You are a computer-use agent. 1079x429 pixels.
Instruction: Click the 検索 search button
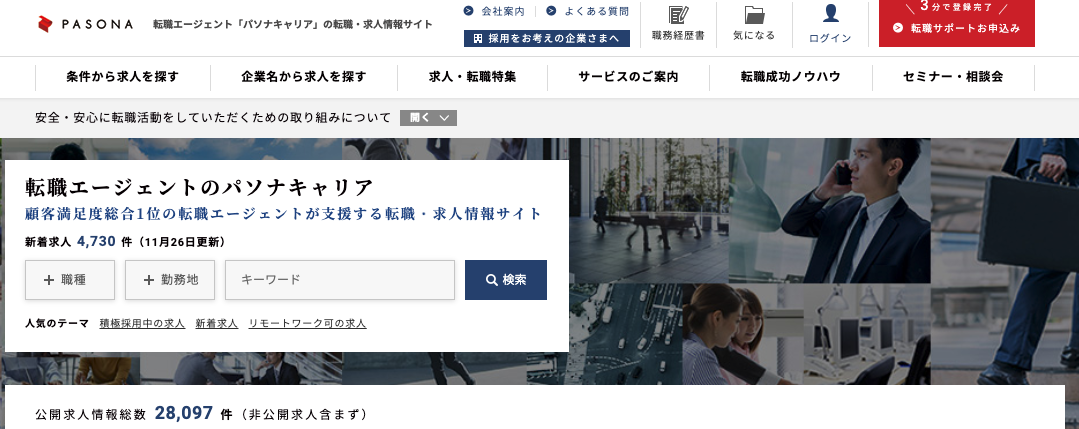pos(506,280)
